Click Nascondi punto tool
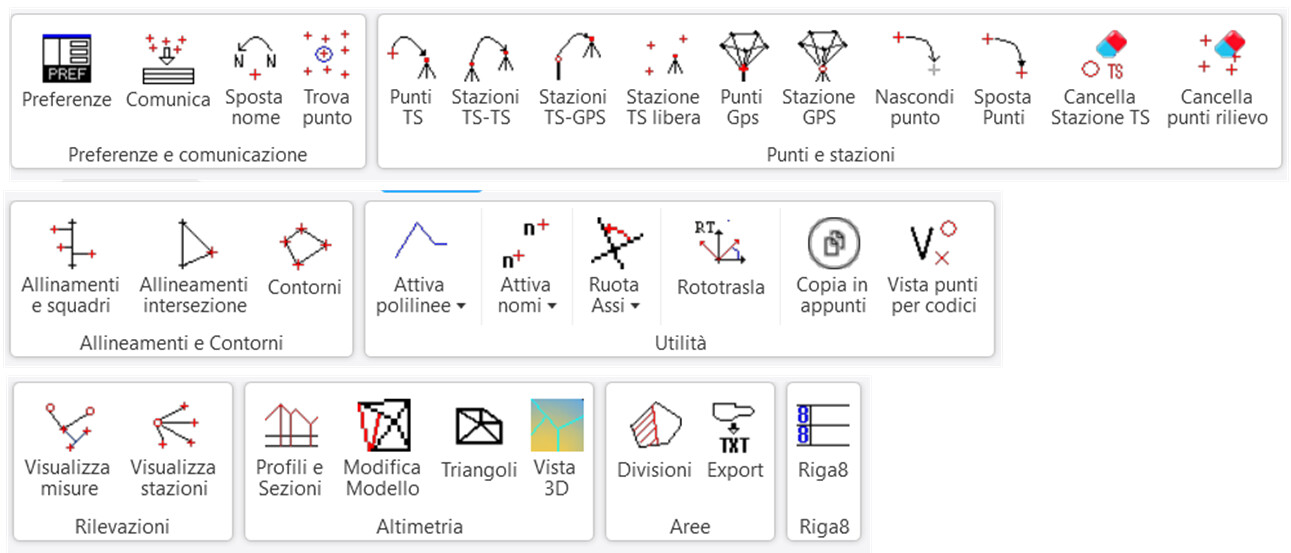 914,57
